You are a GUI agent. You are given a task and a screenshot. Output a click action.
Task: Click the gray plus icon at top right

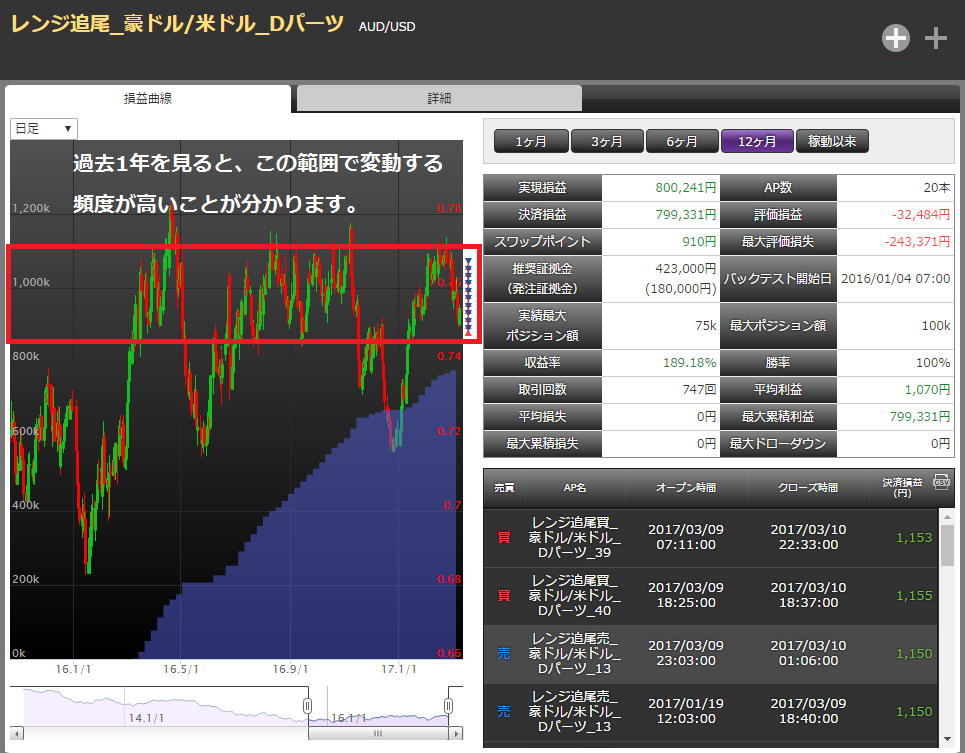(x=935, y=38)
